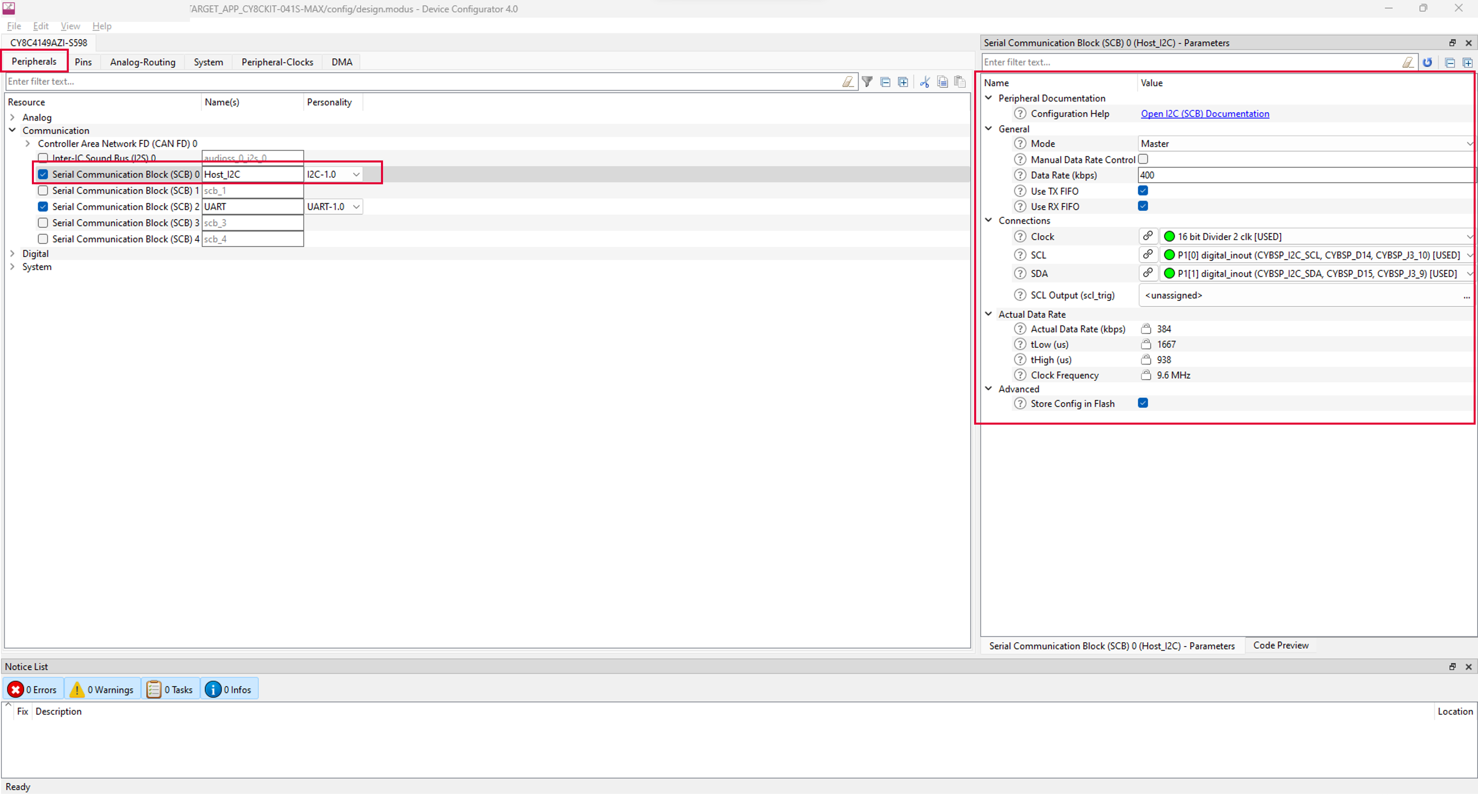This screenshot has height=812, width=1478.
Task: Click the help icon beside SCL Output (scl_trig)
Action: coord(1019,295)
